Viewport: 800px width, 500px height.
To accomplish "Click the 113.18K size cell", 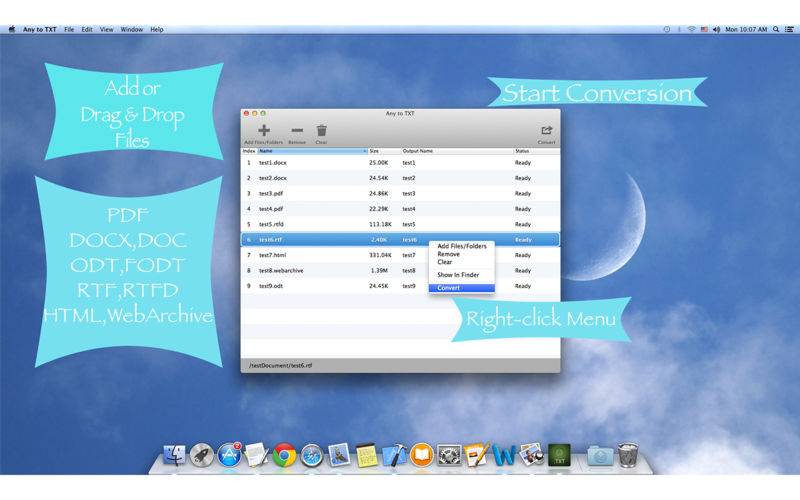I will click(x=380, y=224).
